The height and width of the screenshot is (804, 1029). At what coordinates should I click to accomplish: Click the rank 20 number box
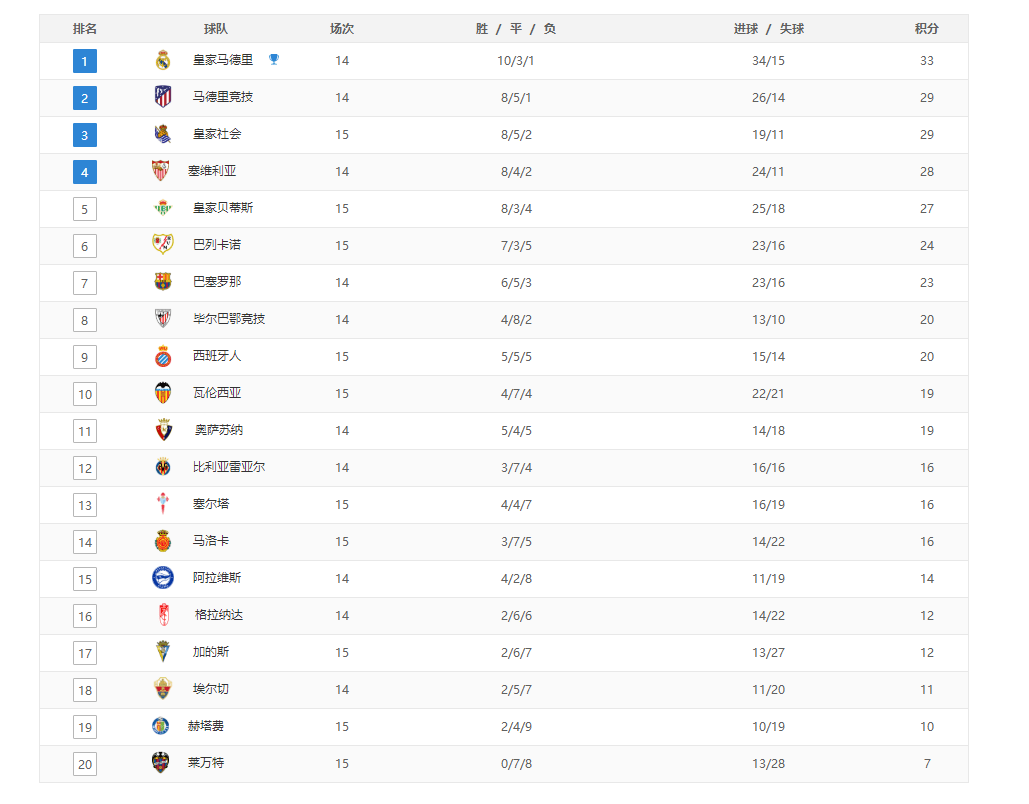click(85, 764)
